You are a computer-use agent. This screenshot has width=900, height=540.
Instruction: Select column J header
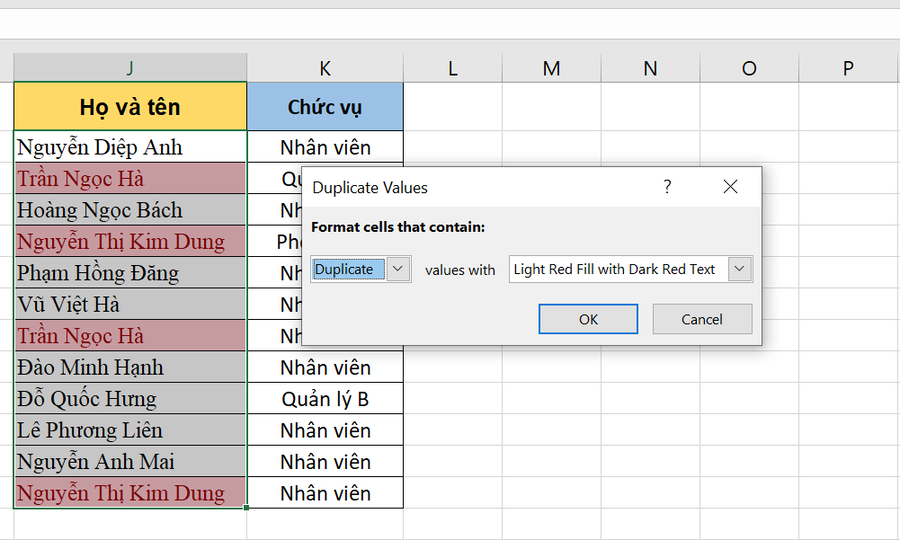130,68
